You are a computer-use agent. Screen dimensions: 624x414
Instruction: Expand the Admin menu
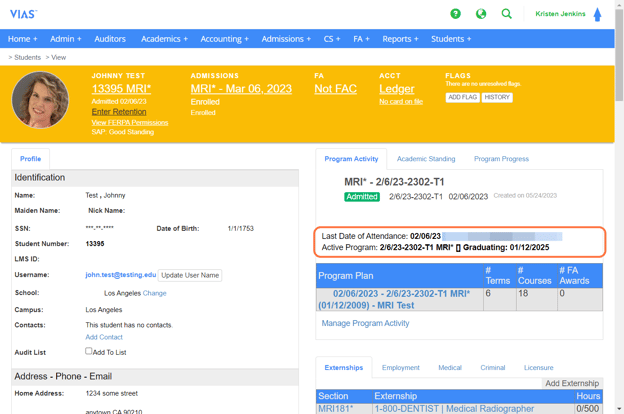point(66,39)
